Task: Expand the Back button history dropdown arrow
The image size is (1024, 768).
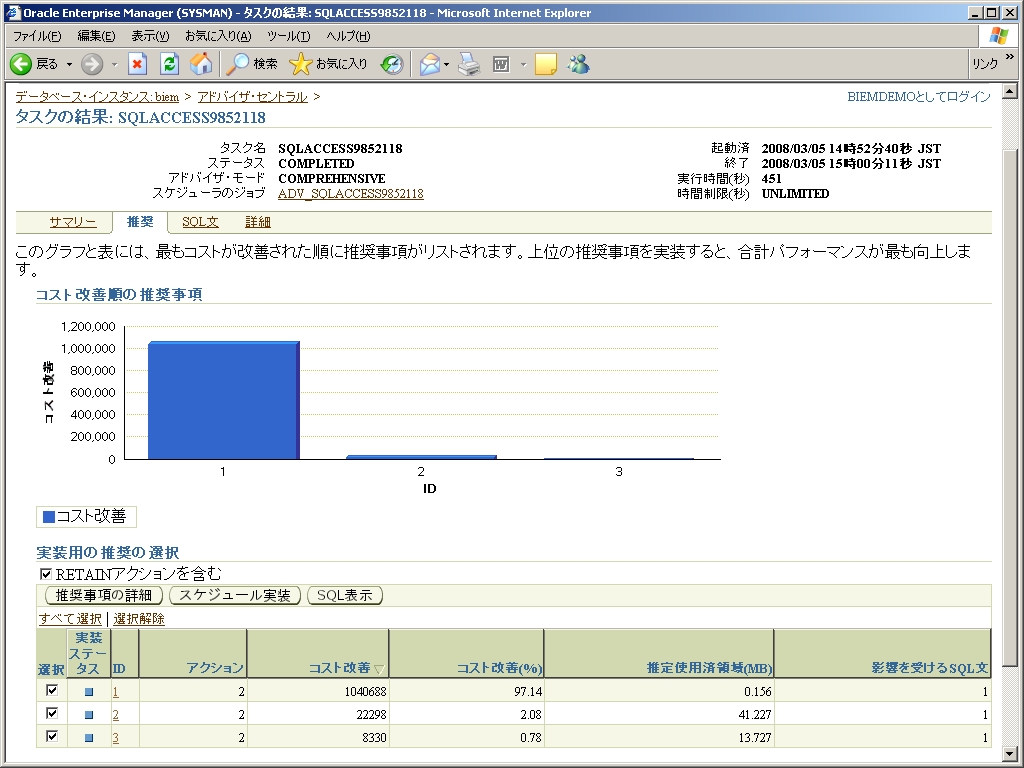Action: click(x=69, y=64)
